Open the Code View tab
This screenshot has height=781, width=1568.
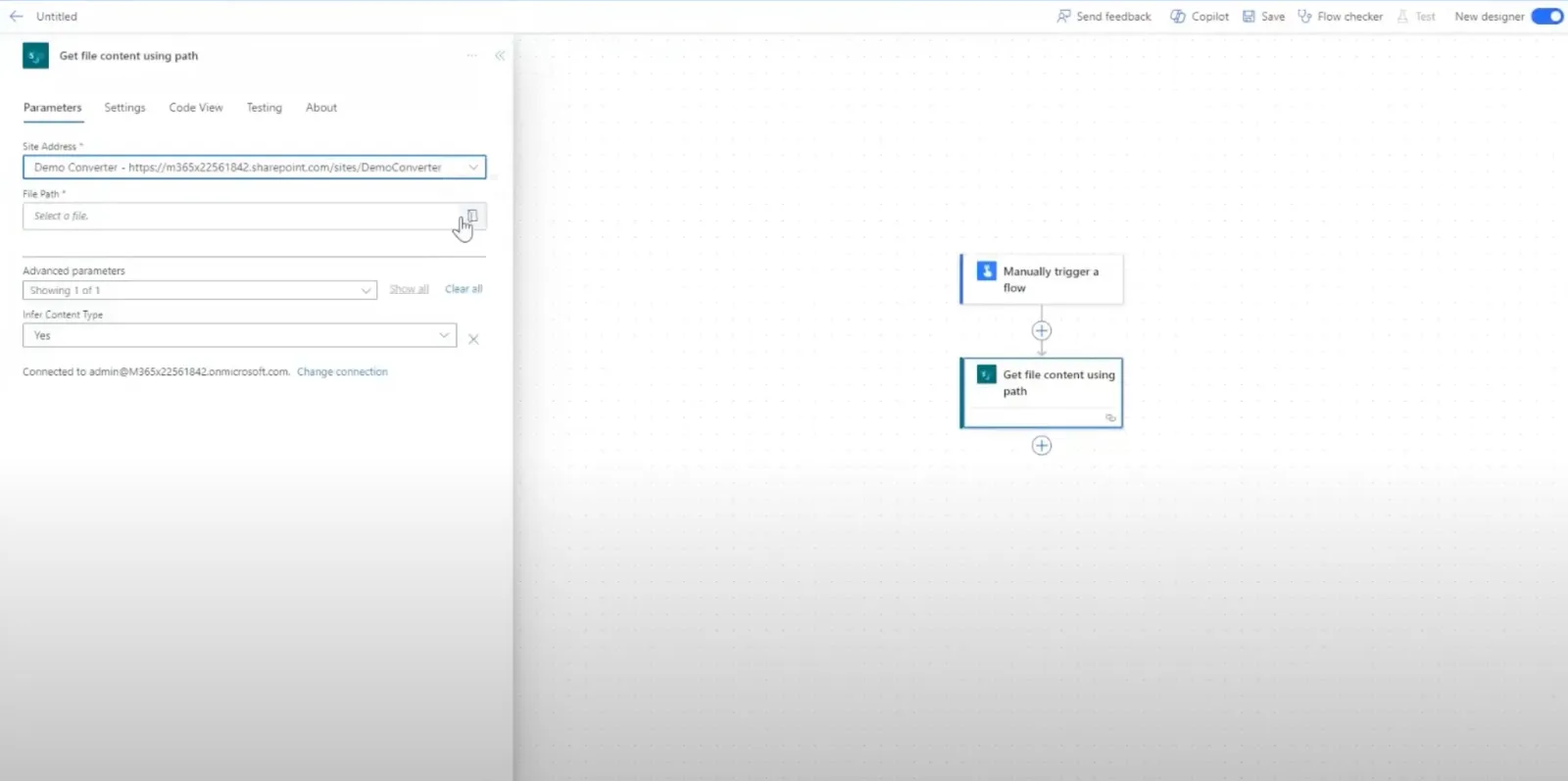196,108
